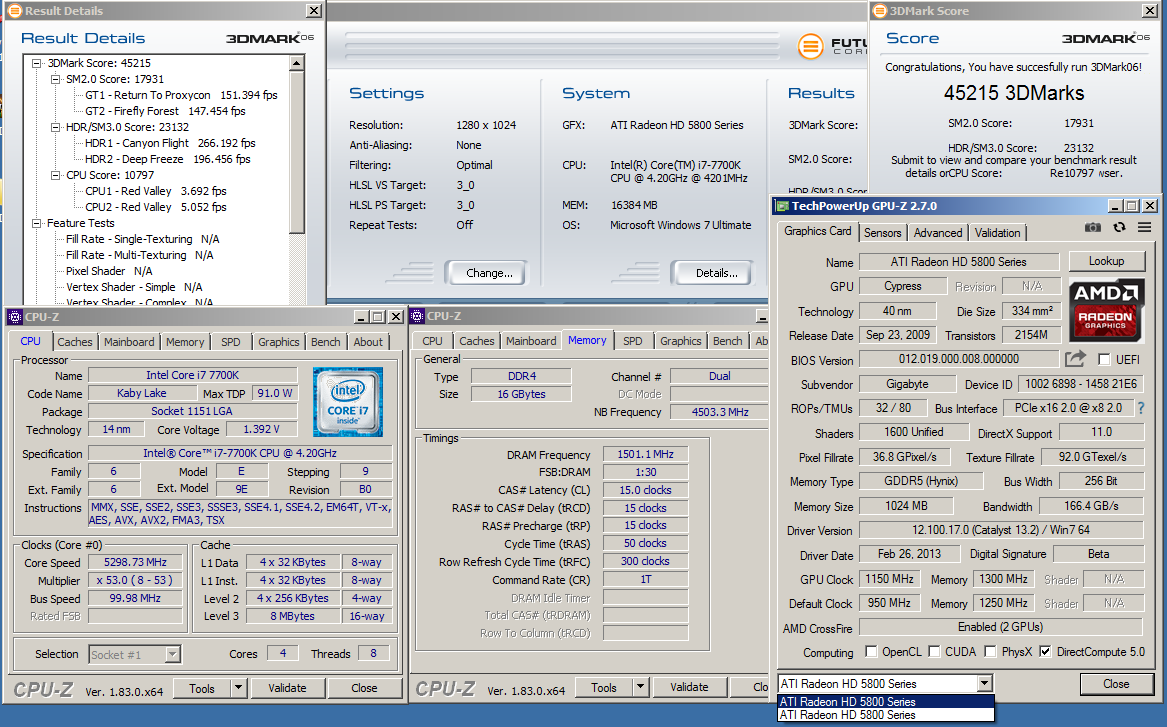Collapse the 3DMark Score tree node
The width and height of the screenshot is (1167, 727).
point(36,63)
